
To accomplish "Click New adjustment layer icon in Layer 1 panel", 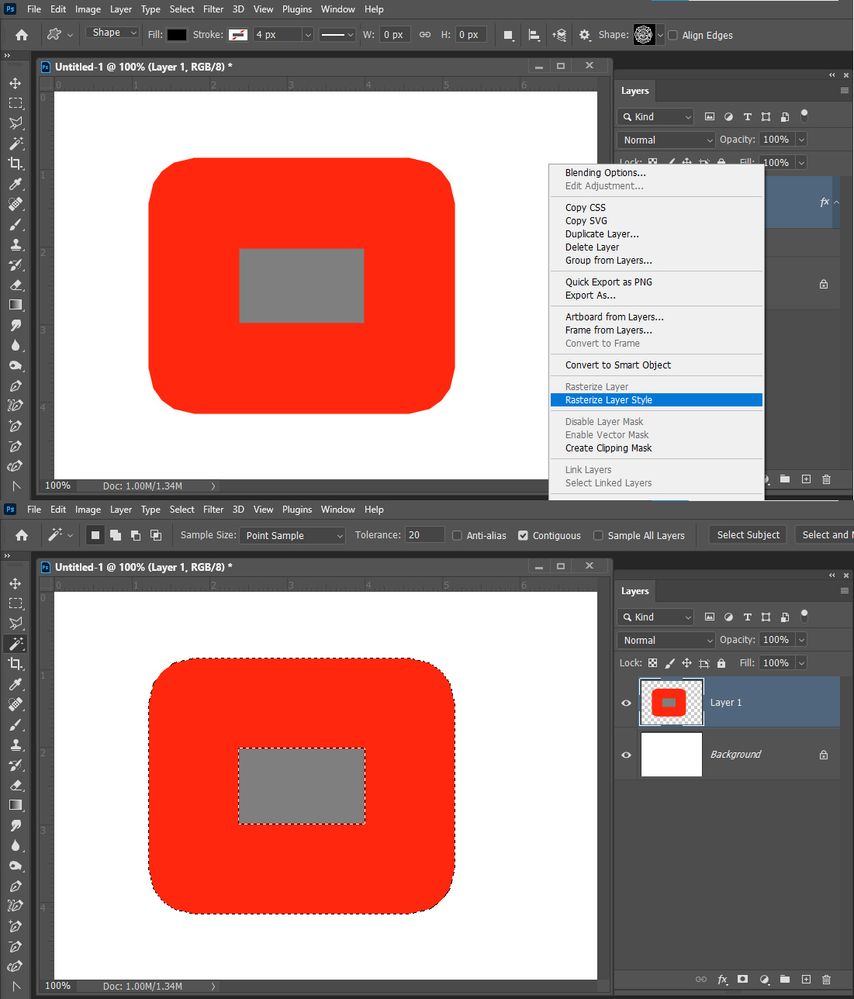I will (764, 979).
